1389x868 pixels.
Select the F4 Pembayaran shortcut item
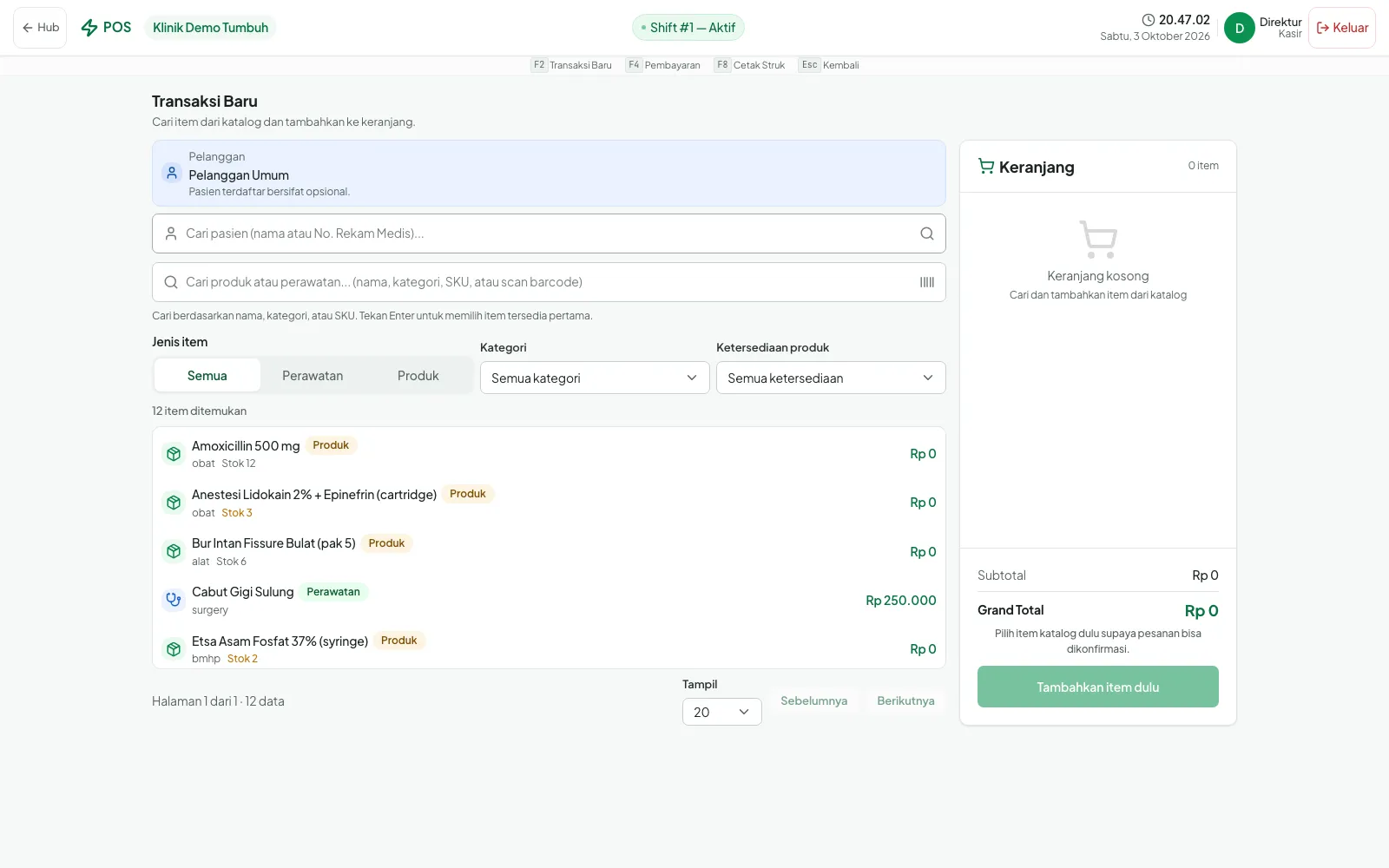pyautogui.click(x=663, y=65)
